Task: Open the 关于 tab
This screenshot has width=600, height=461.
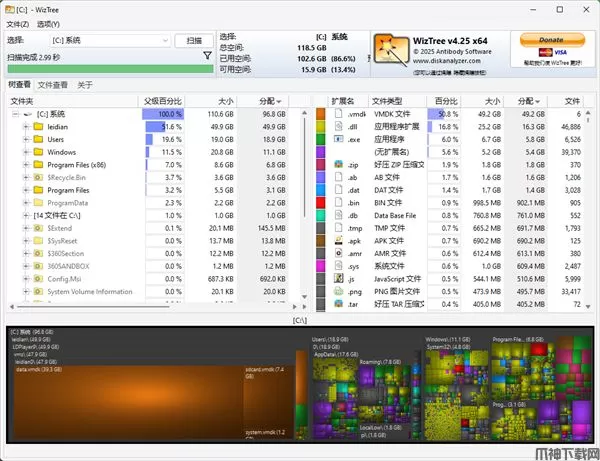Action: (85, 85)
